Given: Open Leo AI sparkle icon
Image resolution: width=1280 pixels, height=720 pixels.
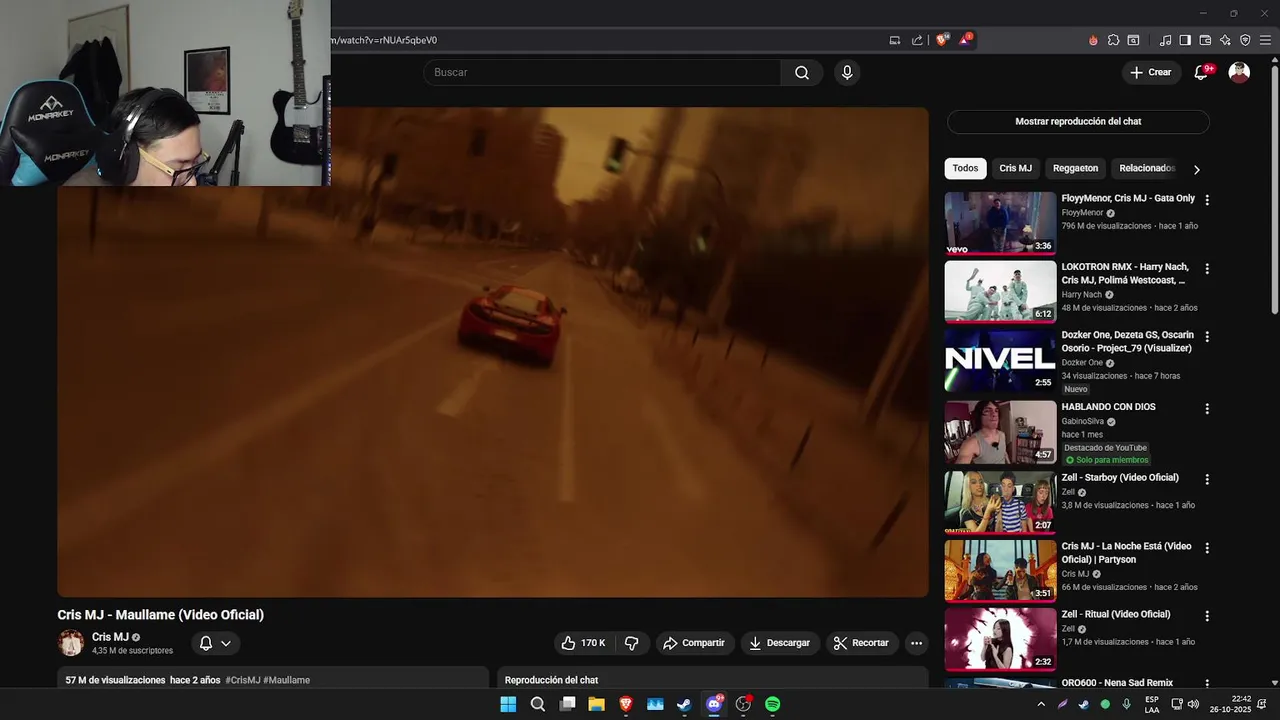Looking at the screenshot, I should point(1225,40).
